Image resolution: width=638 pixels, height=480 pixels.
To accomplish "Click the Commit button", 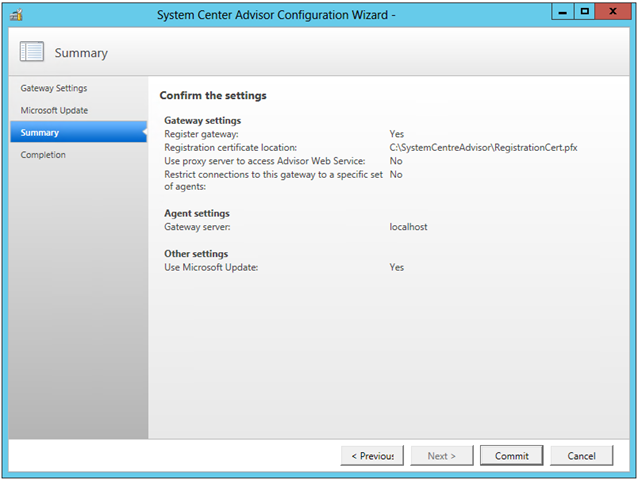I will (511, 456).
